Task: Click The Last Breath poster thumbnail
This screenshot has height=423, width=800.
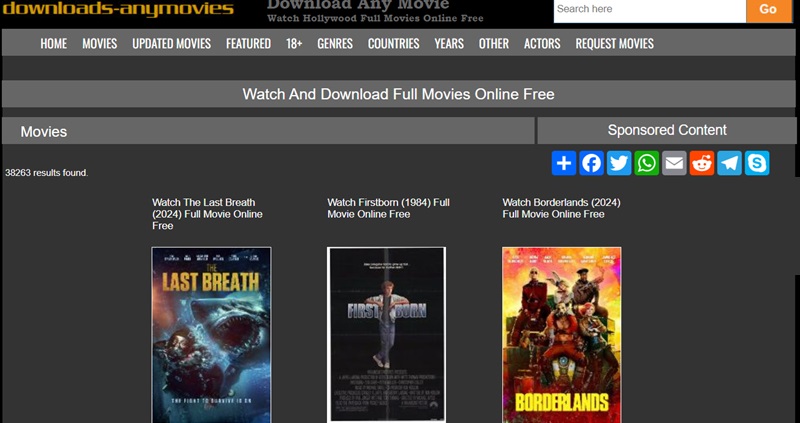Action: pos(211,335)
